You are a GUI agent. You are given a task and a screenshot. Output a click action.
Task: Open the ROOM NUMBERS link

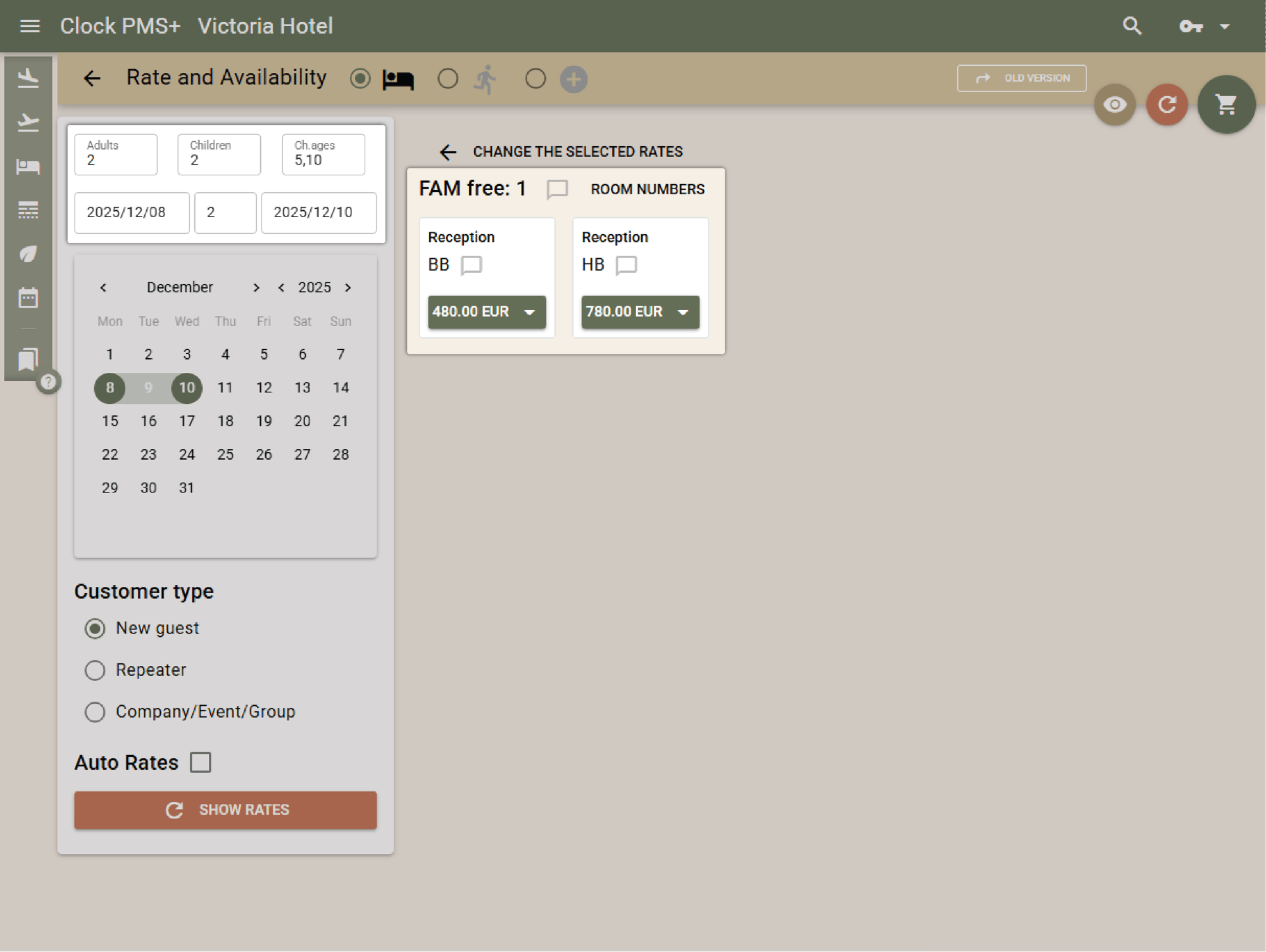click(x=647, y=189)
